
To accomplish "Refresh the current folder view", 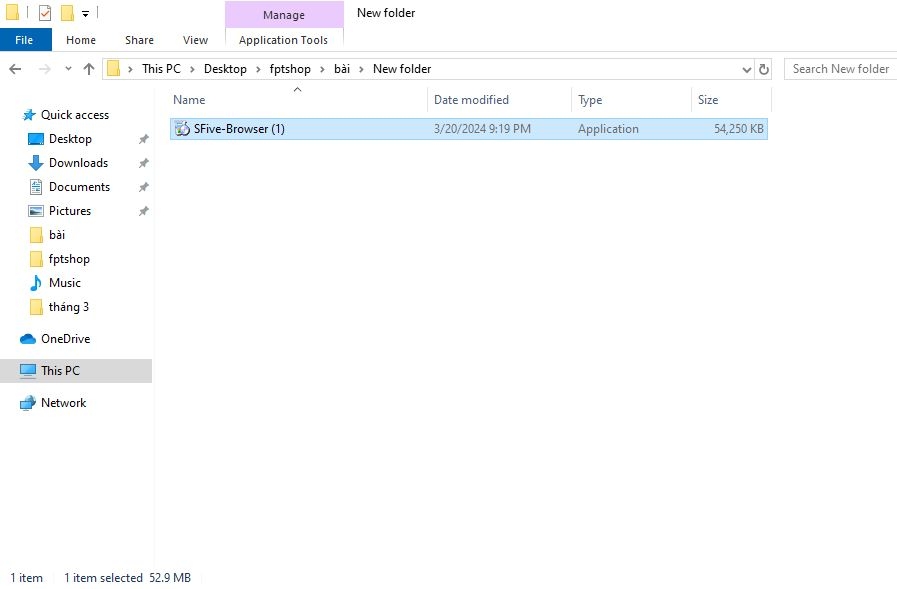I will pyautogui.click(x=764, y=69).
